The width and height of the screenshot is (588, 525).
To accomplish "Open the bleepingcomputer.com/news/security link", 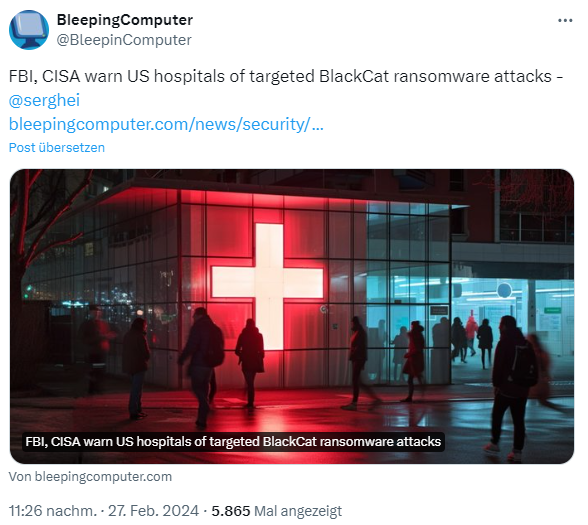I will [x=166, y=124].
